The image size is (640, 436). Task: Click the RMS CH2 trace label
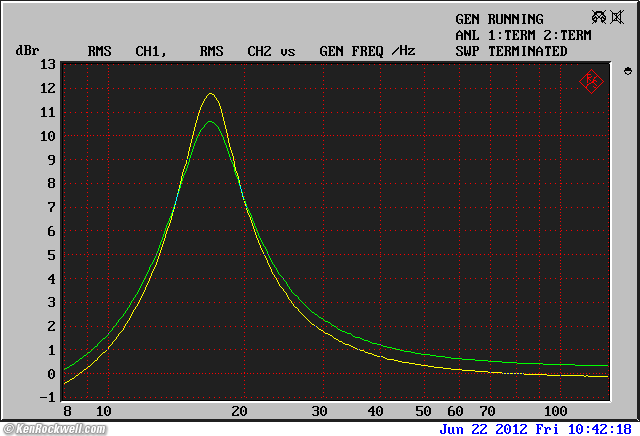[236, 50]
